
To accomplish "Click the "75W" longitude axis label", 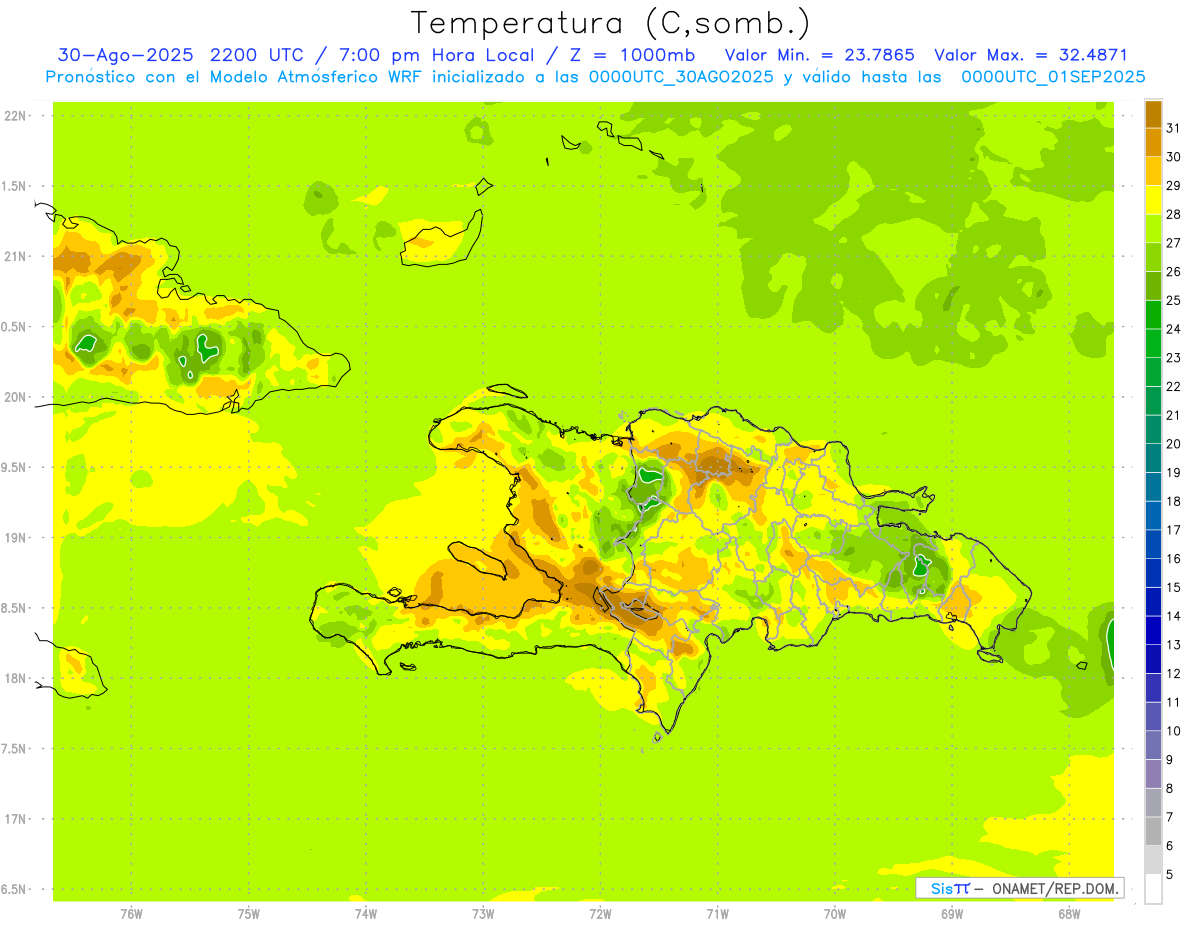I will [x=249, y=913].
